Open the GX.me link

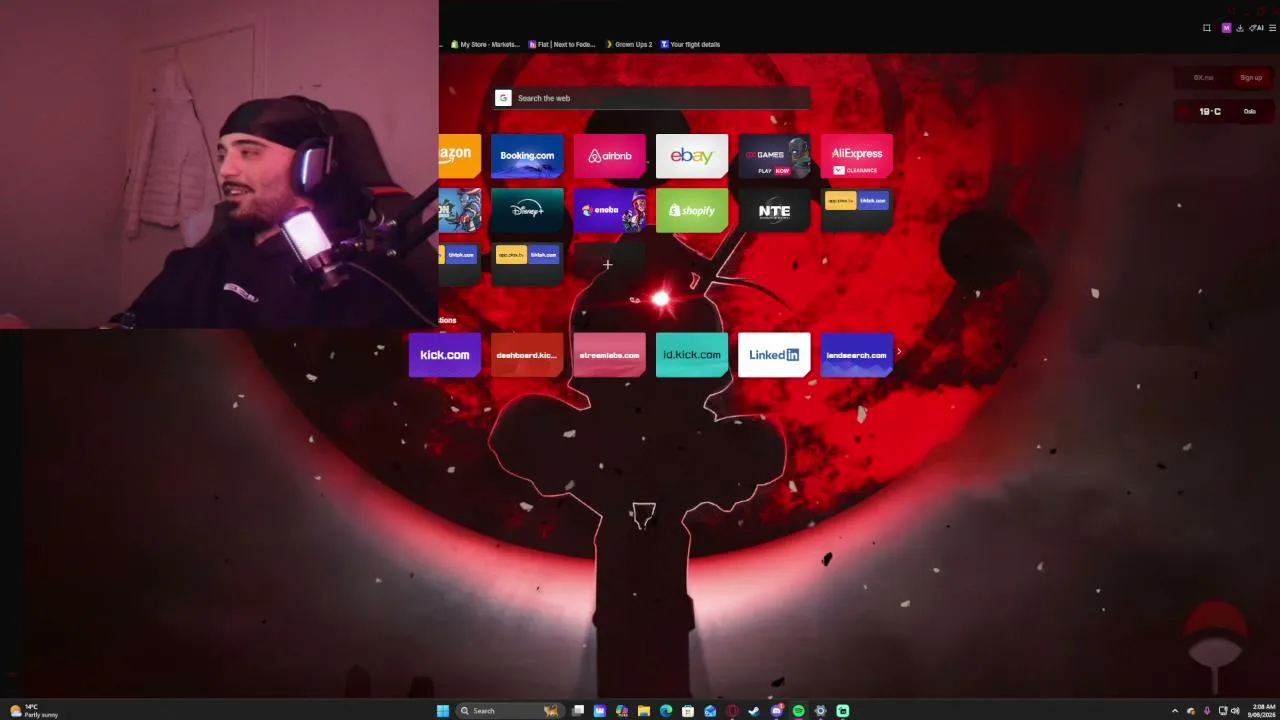1203,78
